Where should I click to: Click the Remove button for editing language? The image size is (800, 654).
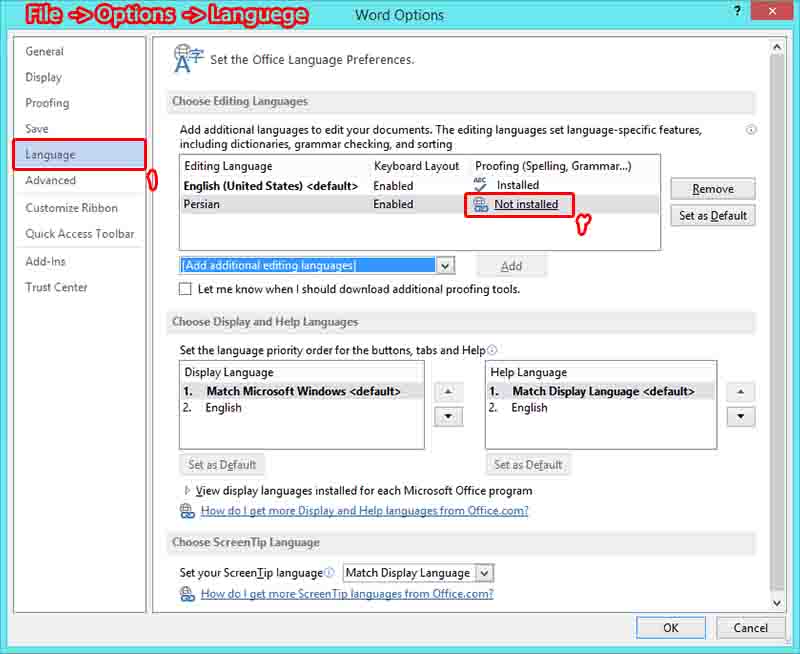[713, 189]
